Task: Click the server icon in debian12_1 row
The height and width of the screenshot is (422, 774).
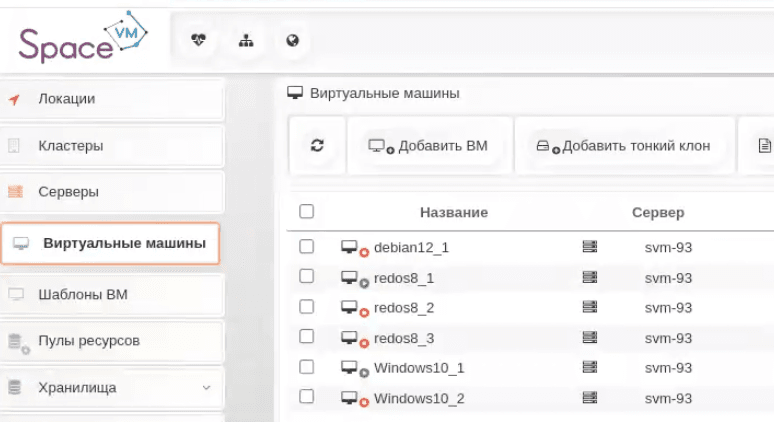Action: pos(589,247)
